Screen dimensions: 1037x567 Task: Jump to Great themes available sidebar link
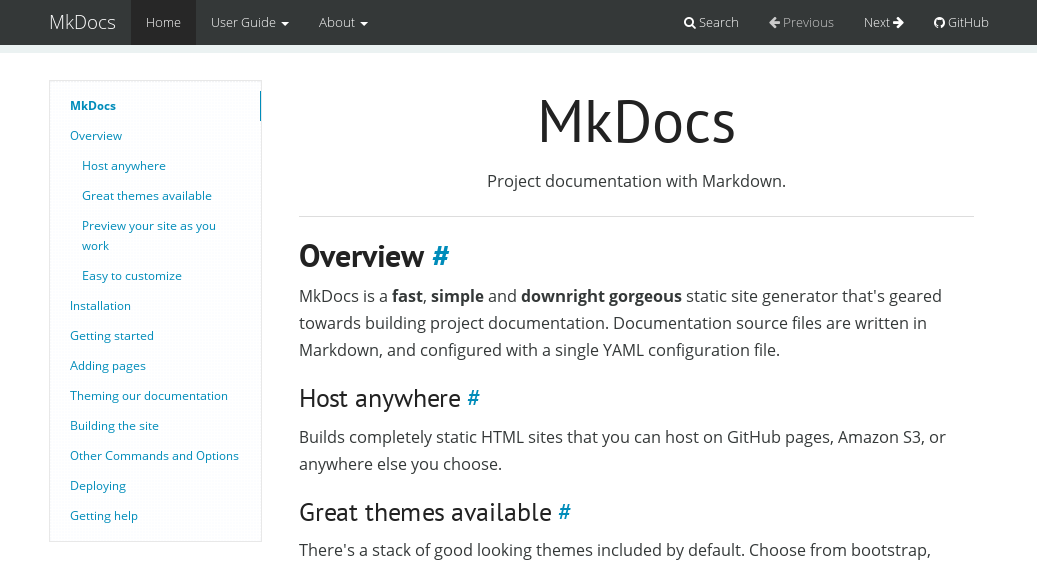[x=147, y=196]
